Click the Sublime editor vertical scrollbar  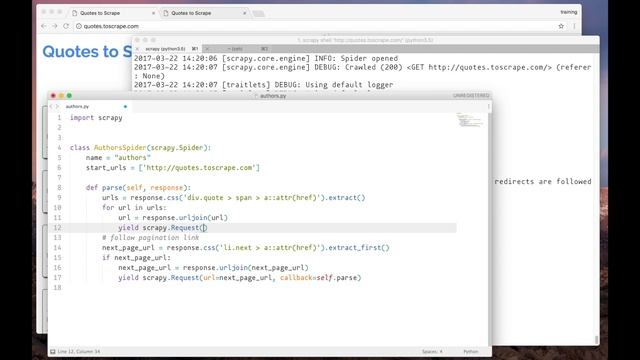coord(489,229)
